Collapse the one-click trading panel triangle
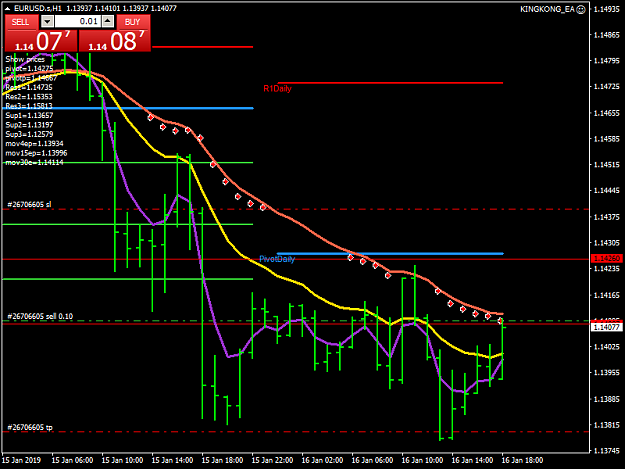The height and width of the screenshot is (469, 625). [x=8, y=8]
